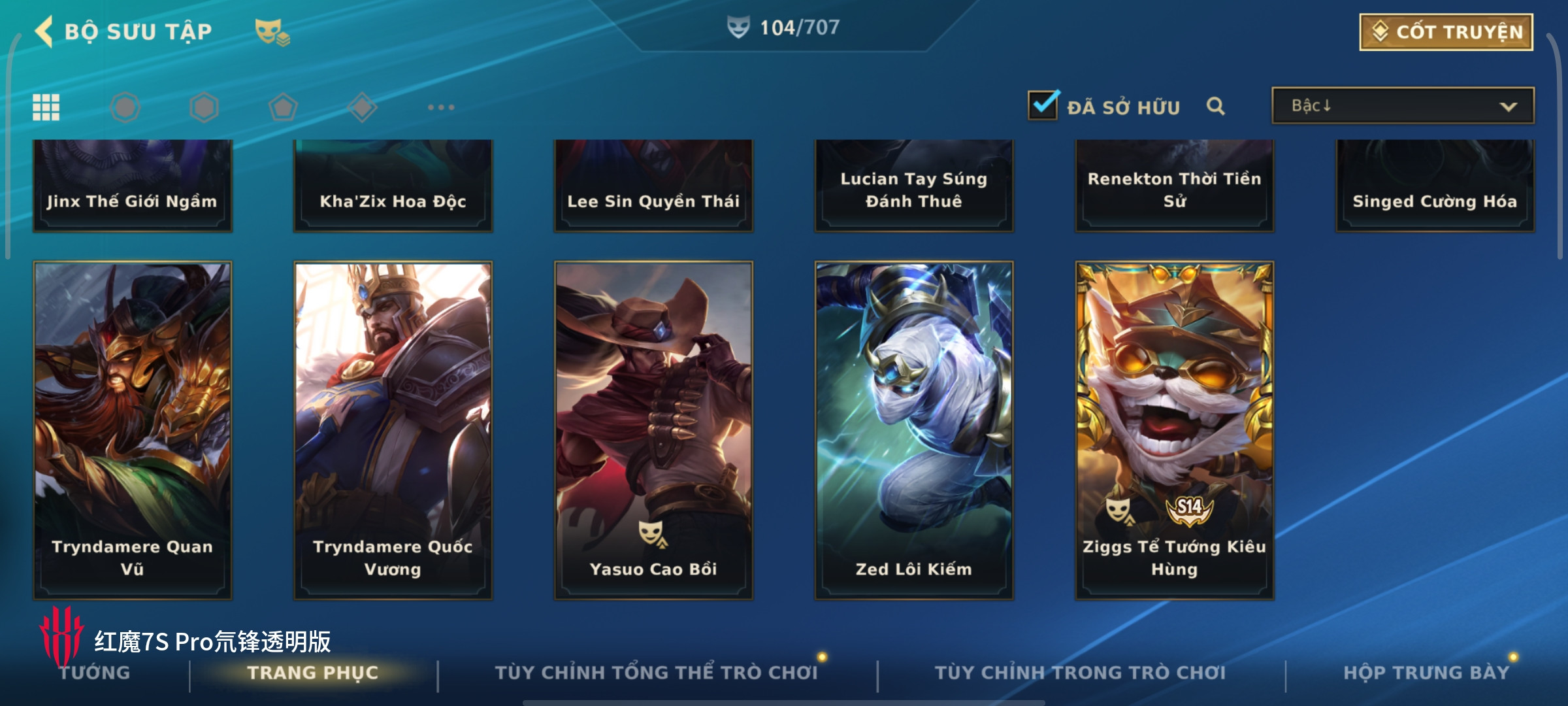Image resolution: width=1568 pixels, height=706 pixels.
Task: Filter by second hexagon rarity icon
Action: (204, 107)
